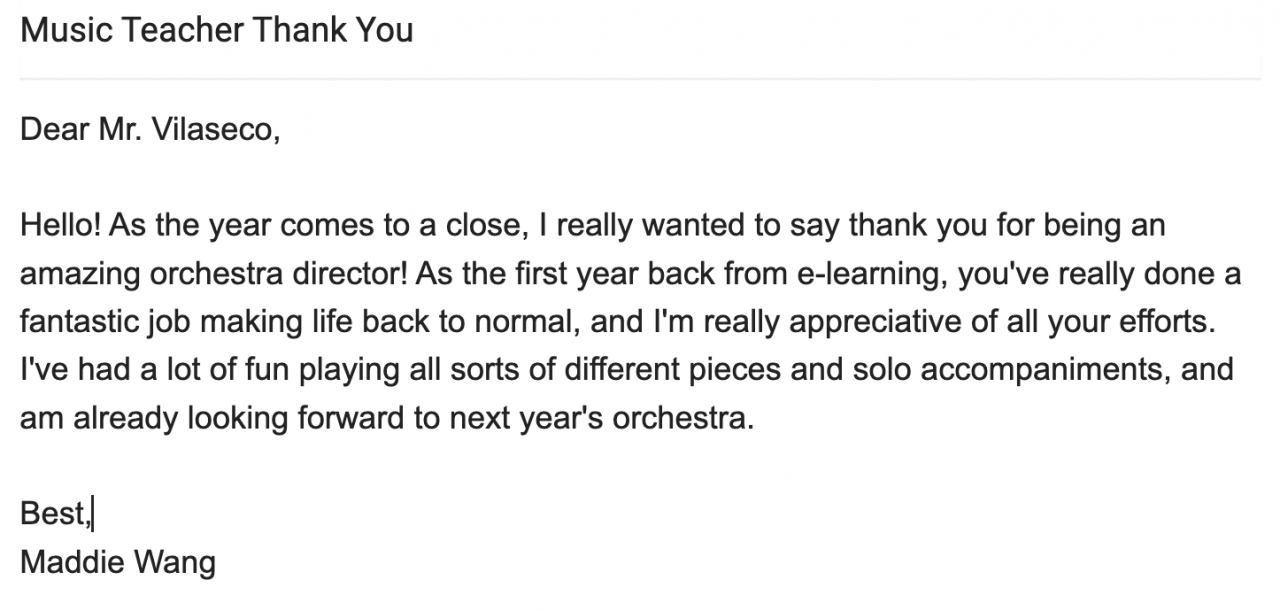Screen dimensions: 1280x611
Task: Click the divider line below the subject
Action: (640, 79)
